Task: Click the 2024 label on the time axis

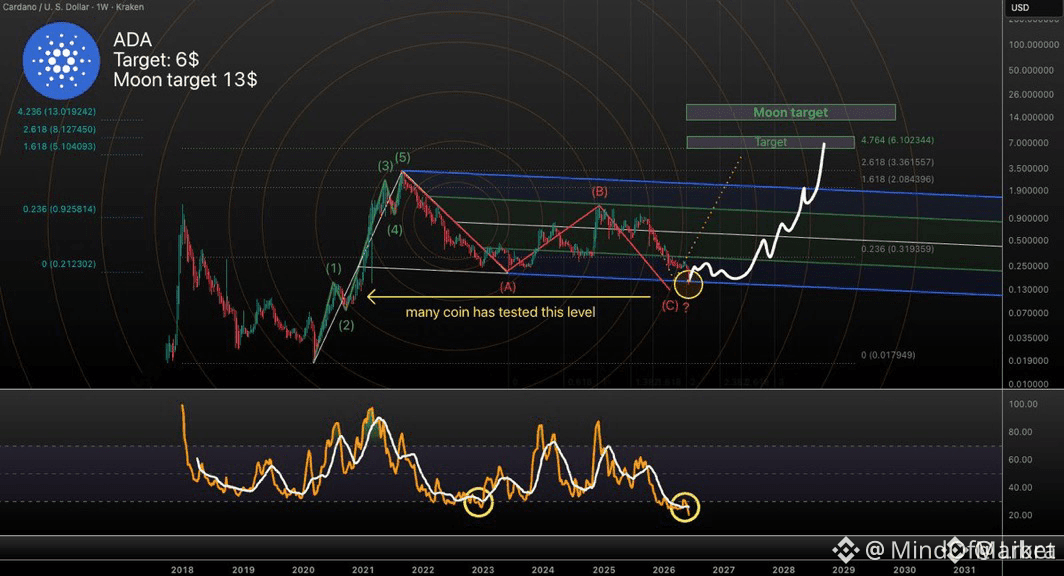Action: click(x=543, y=570)
